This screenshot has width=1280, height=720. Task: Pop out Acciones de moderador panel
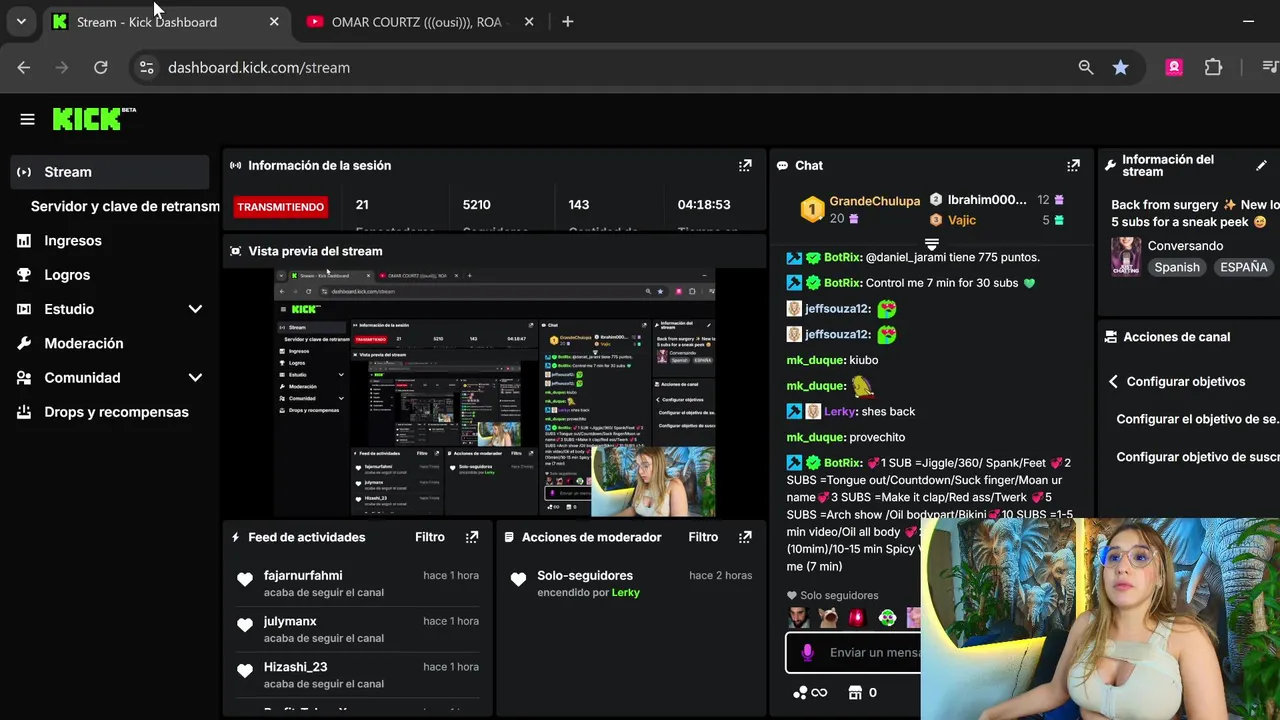tap(745, 537)
